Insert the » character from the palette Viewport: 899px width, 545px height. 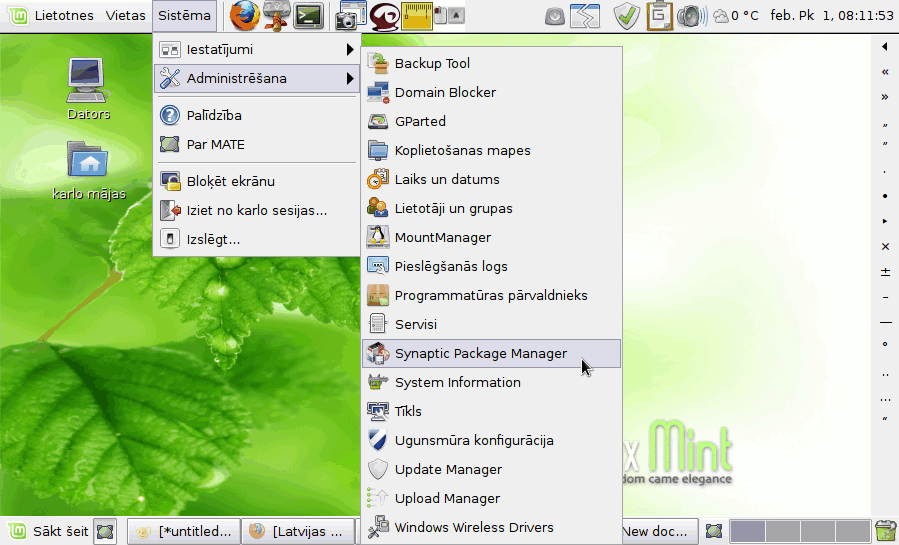coord(885,97)
